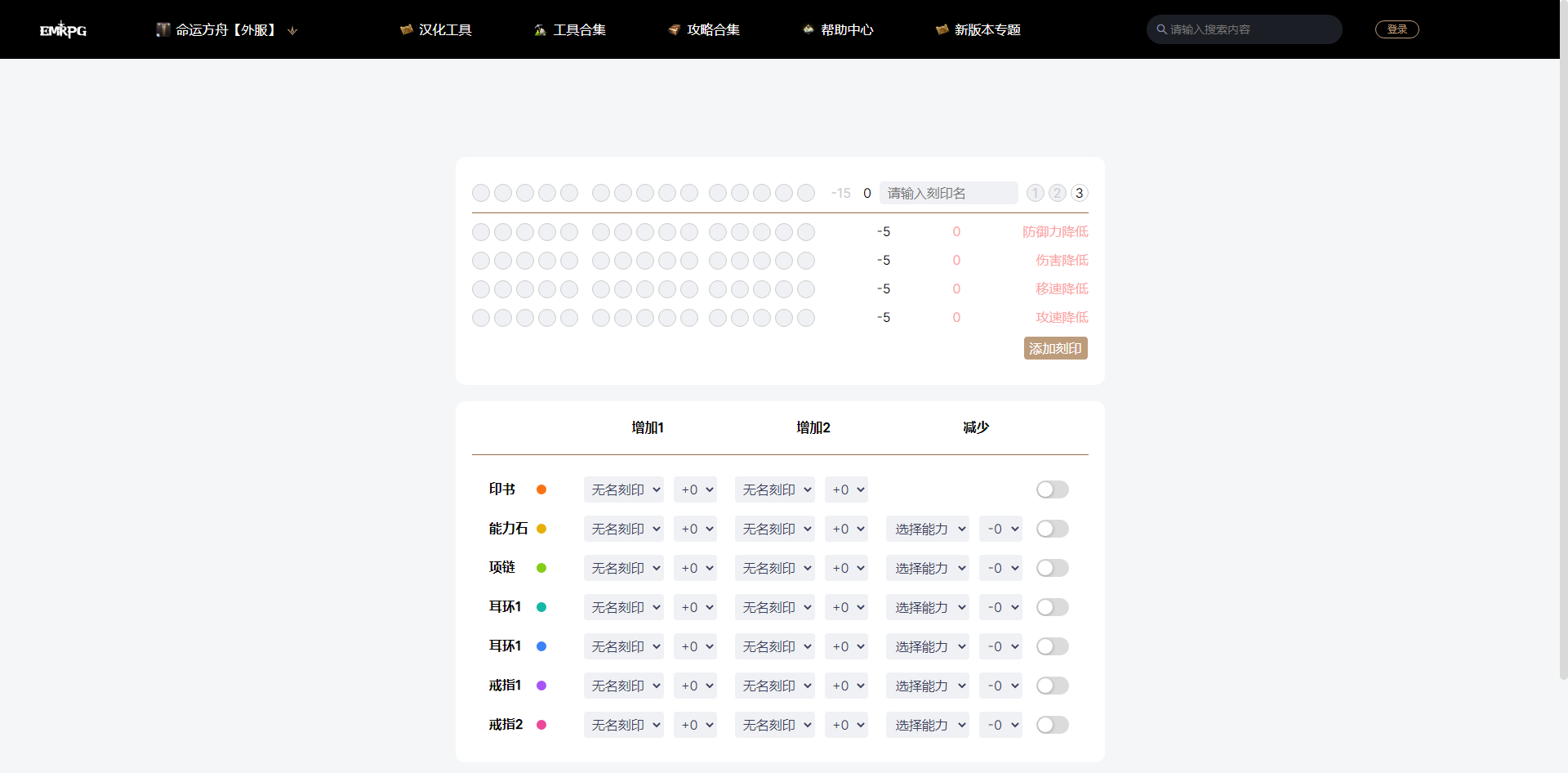
Task: Click the pink dot beside 戒指2
Action: pyautogui.click(x=541, y=725)
